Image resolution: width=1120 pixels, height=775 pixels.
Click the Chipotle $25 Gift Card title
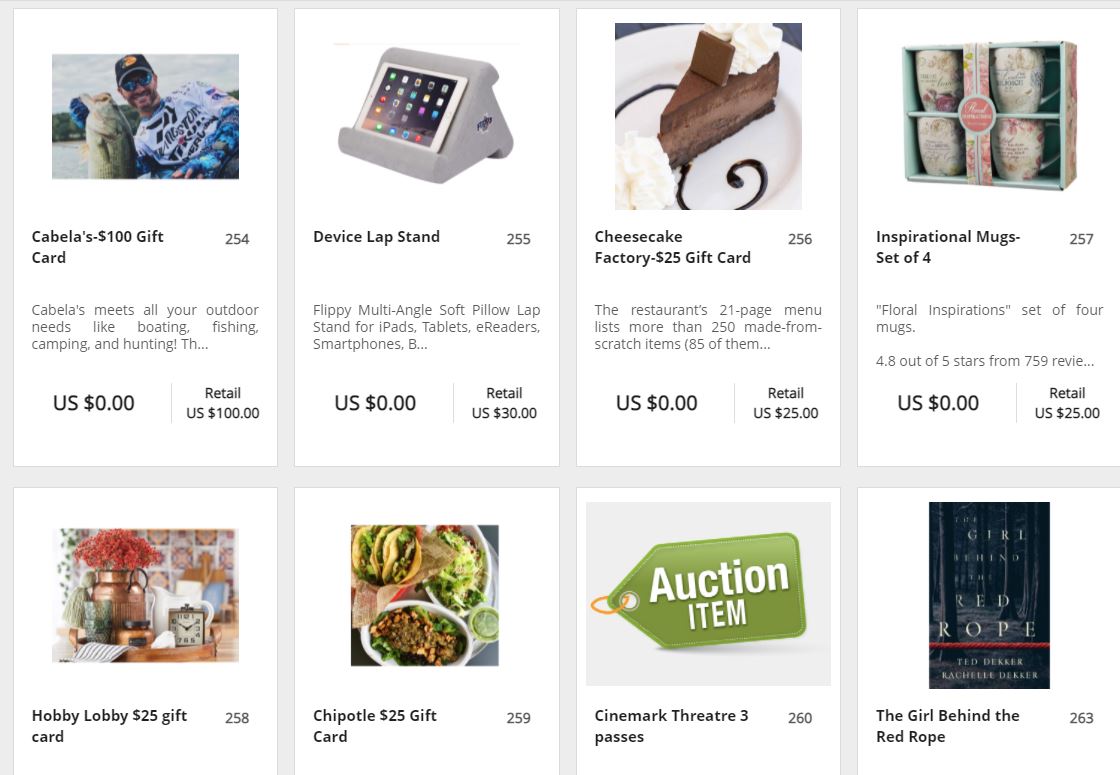click(x=374, y=726)
